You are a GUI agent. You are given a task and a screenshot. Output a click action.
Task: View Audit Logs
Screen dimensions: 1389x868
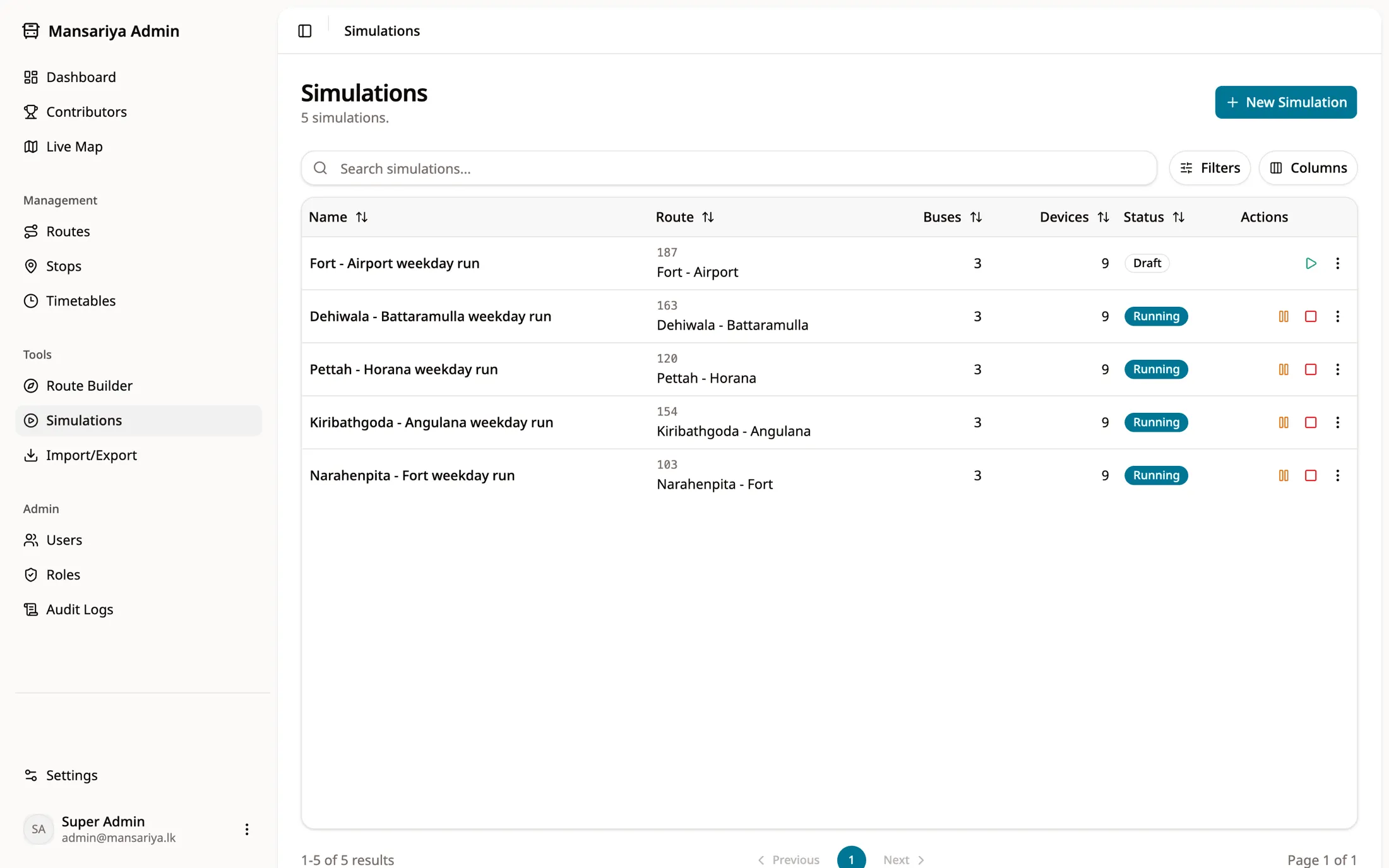[x=139, y=610]
